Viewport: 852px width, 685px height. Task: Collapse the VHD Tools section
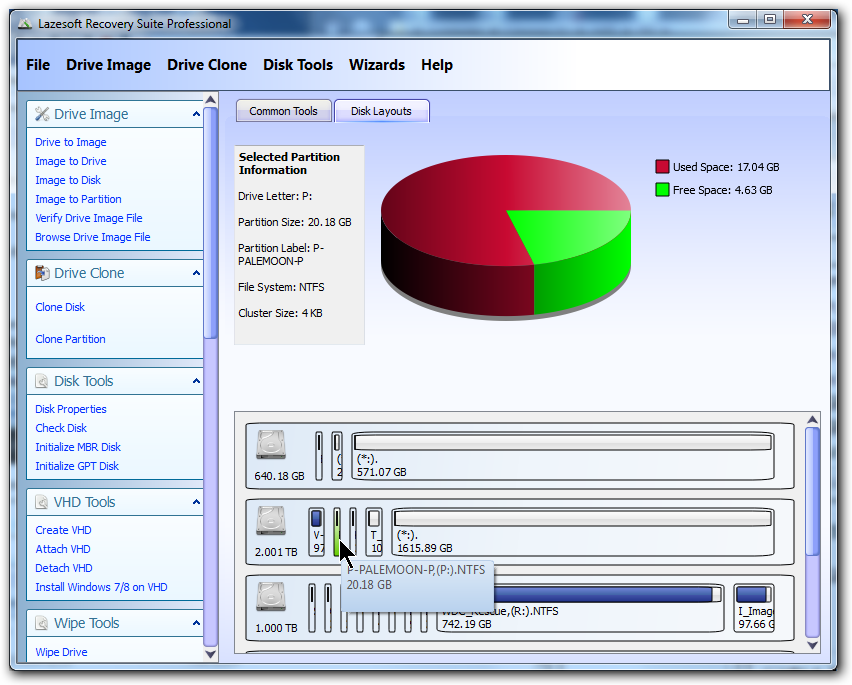point(196,502)
